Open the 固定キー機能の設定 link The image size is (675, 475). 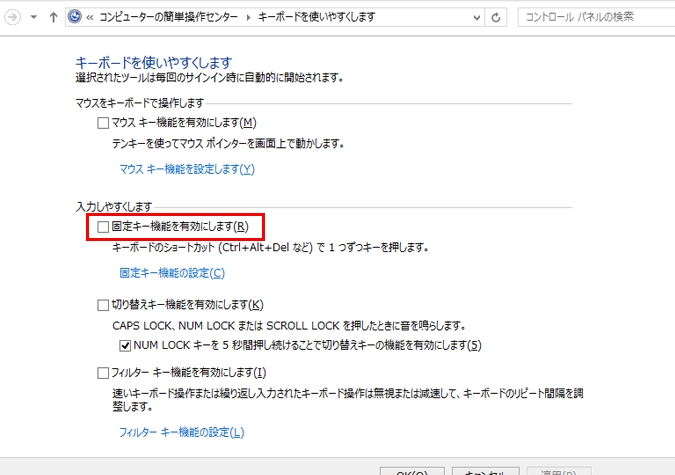click(172, 272)
